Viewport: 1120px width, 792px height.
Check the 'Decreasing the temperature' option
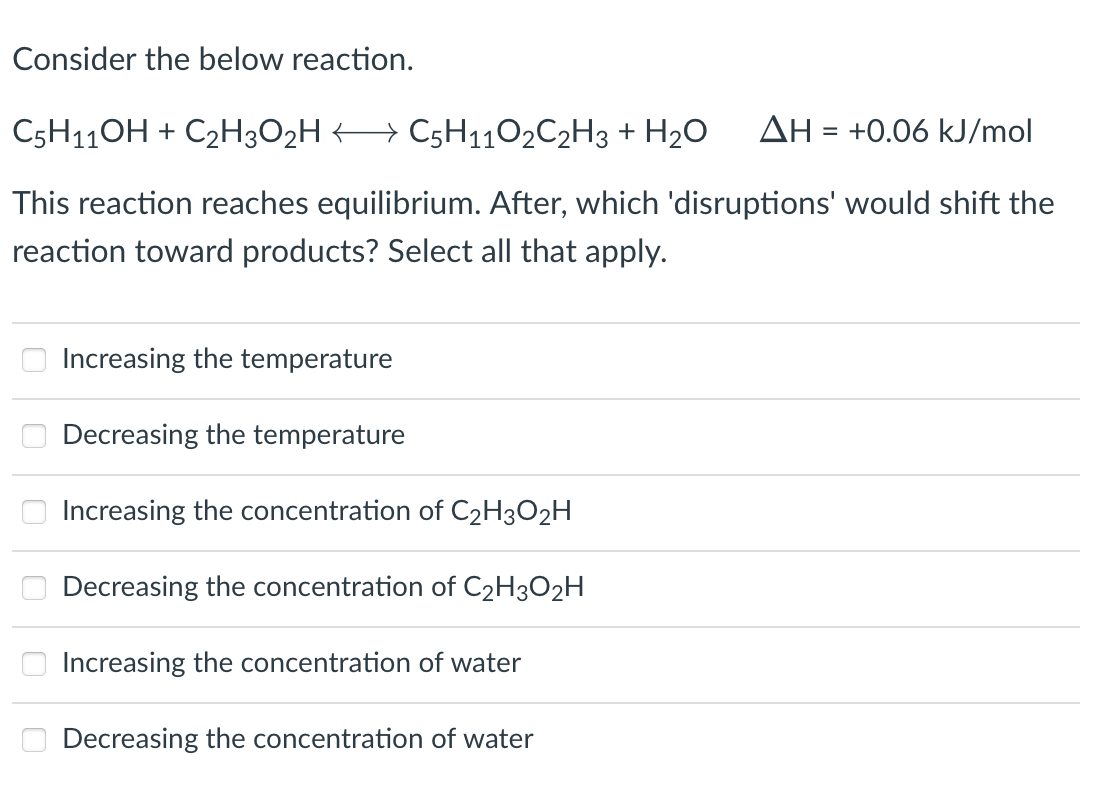coord(34,435)
